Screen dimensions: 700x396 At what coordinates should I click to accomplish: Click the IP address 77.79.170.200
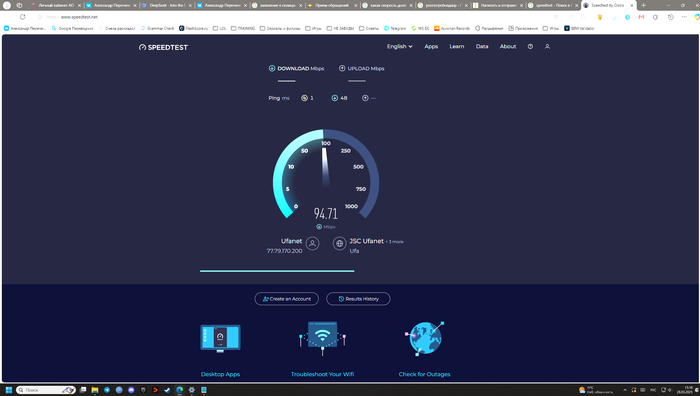[x=284, y=251]
